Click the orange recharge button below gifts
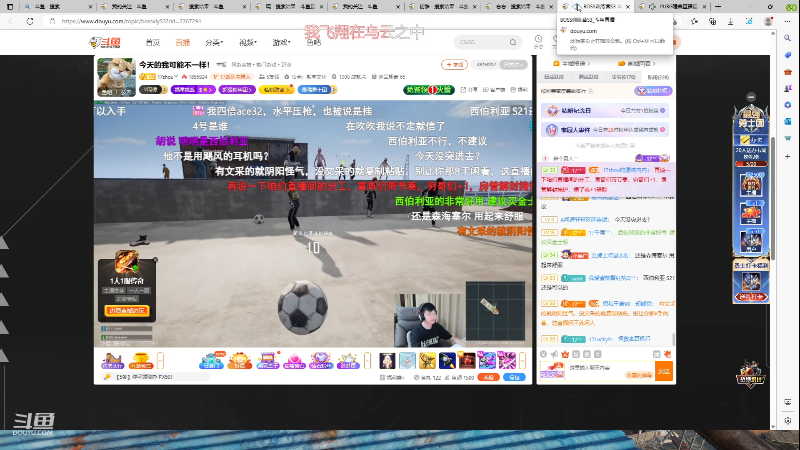The height and width of the screenshot is (450, 800). [x=488, y=378]
